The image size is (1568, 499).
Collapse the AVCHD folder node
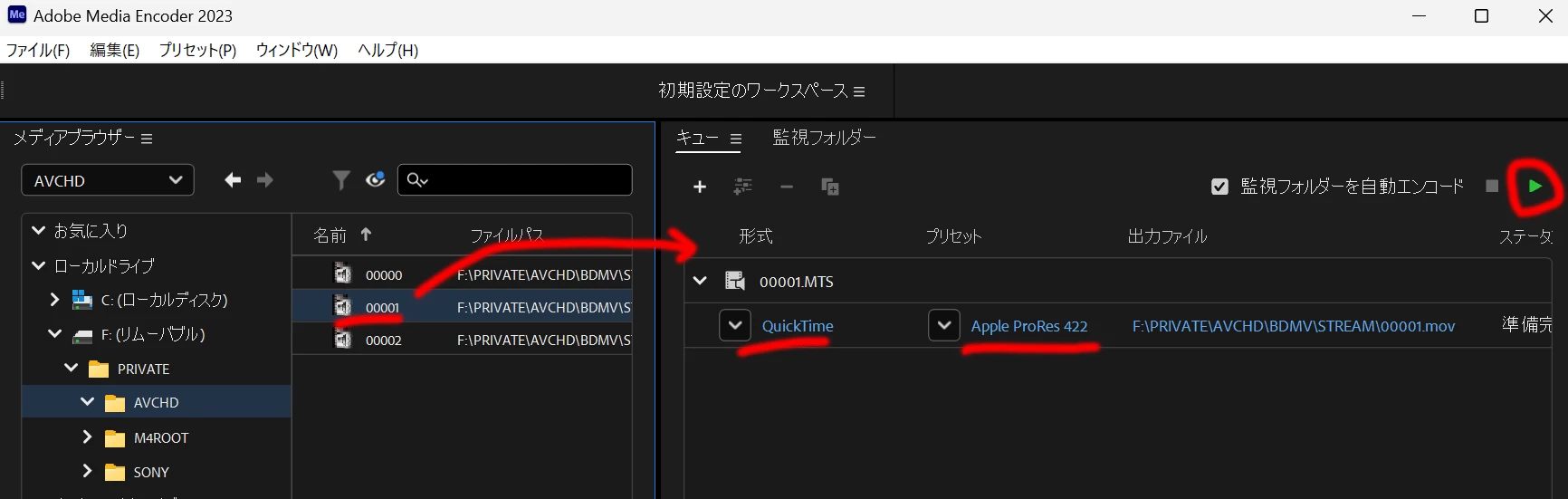coord(87,401)
